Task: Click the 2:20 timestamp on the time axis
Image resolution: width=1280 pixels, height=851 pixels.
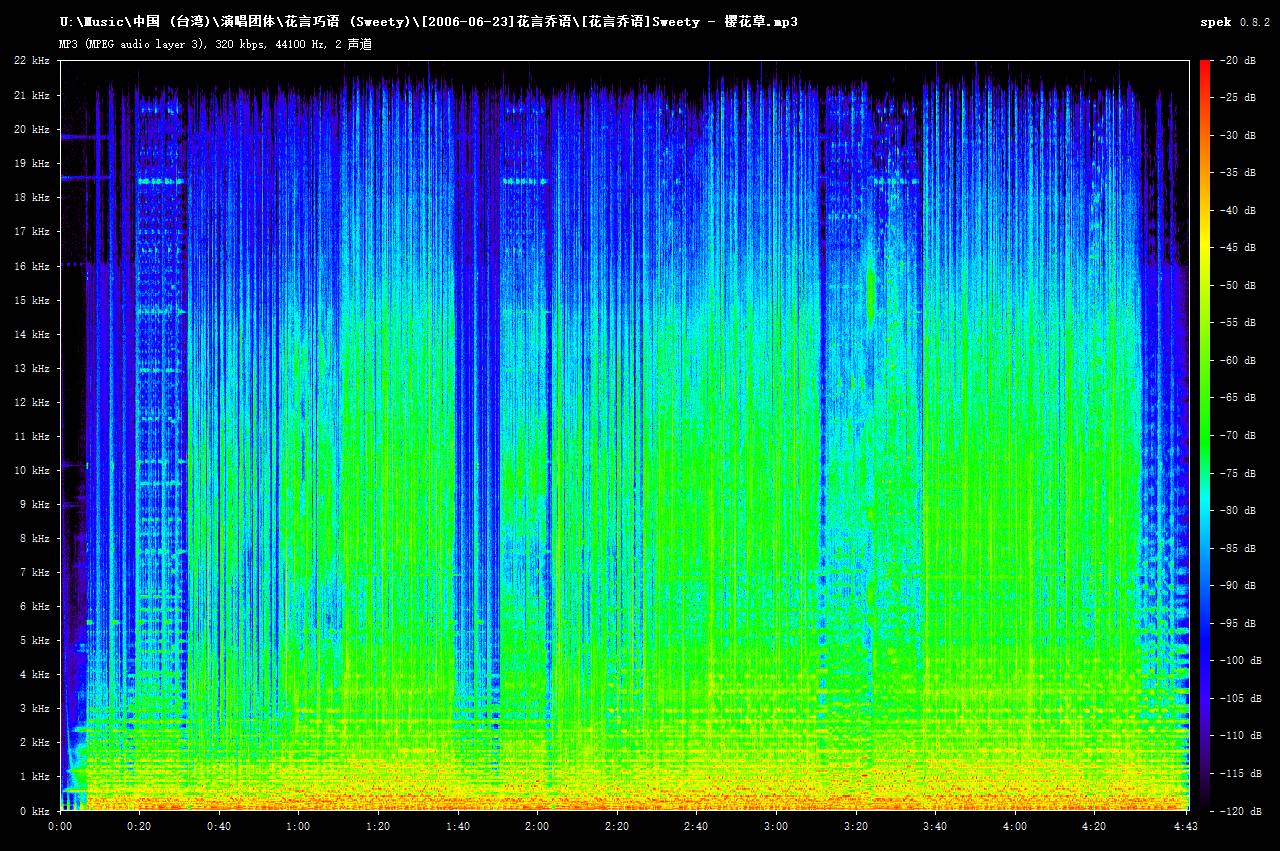Action: tap(617, 827)
